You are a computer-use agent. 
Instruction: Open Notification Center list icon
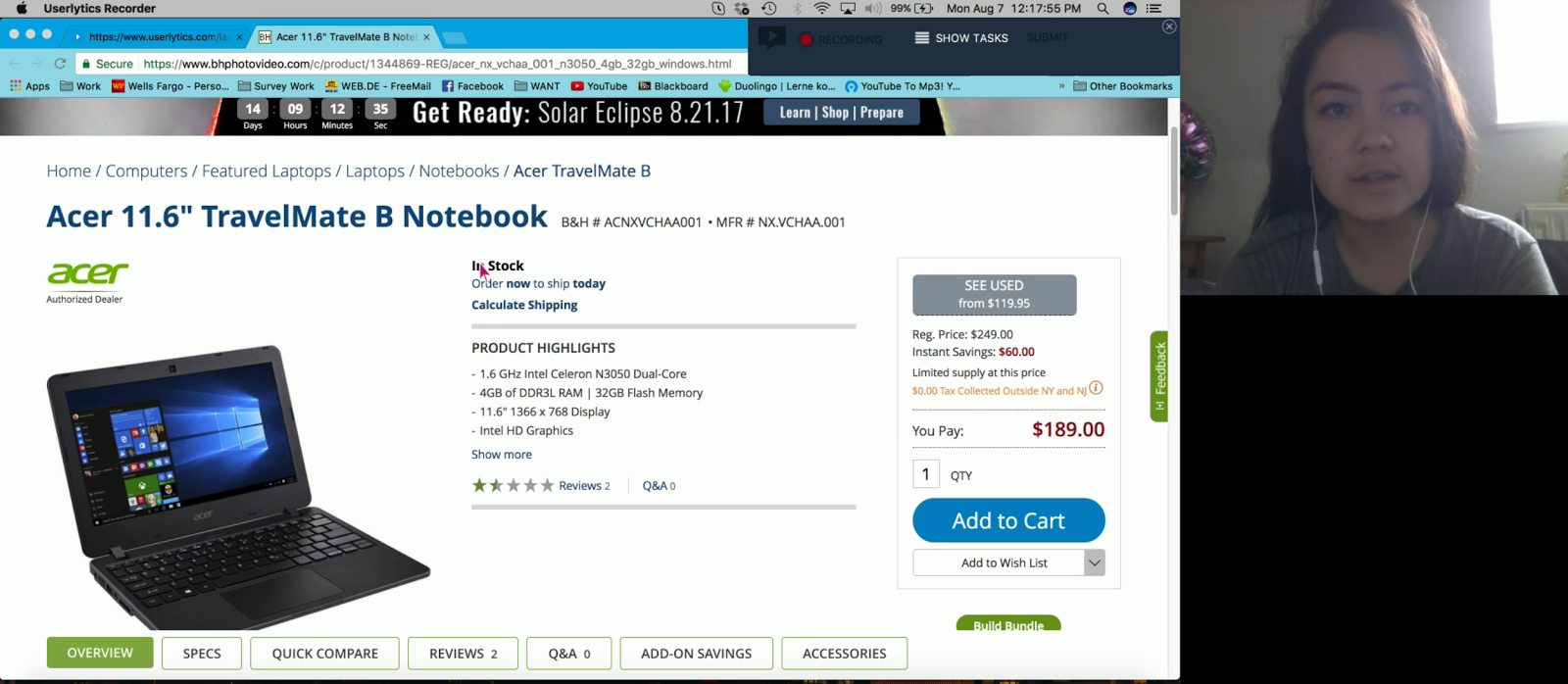click(1153, 8)
